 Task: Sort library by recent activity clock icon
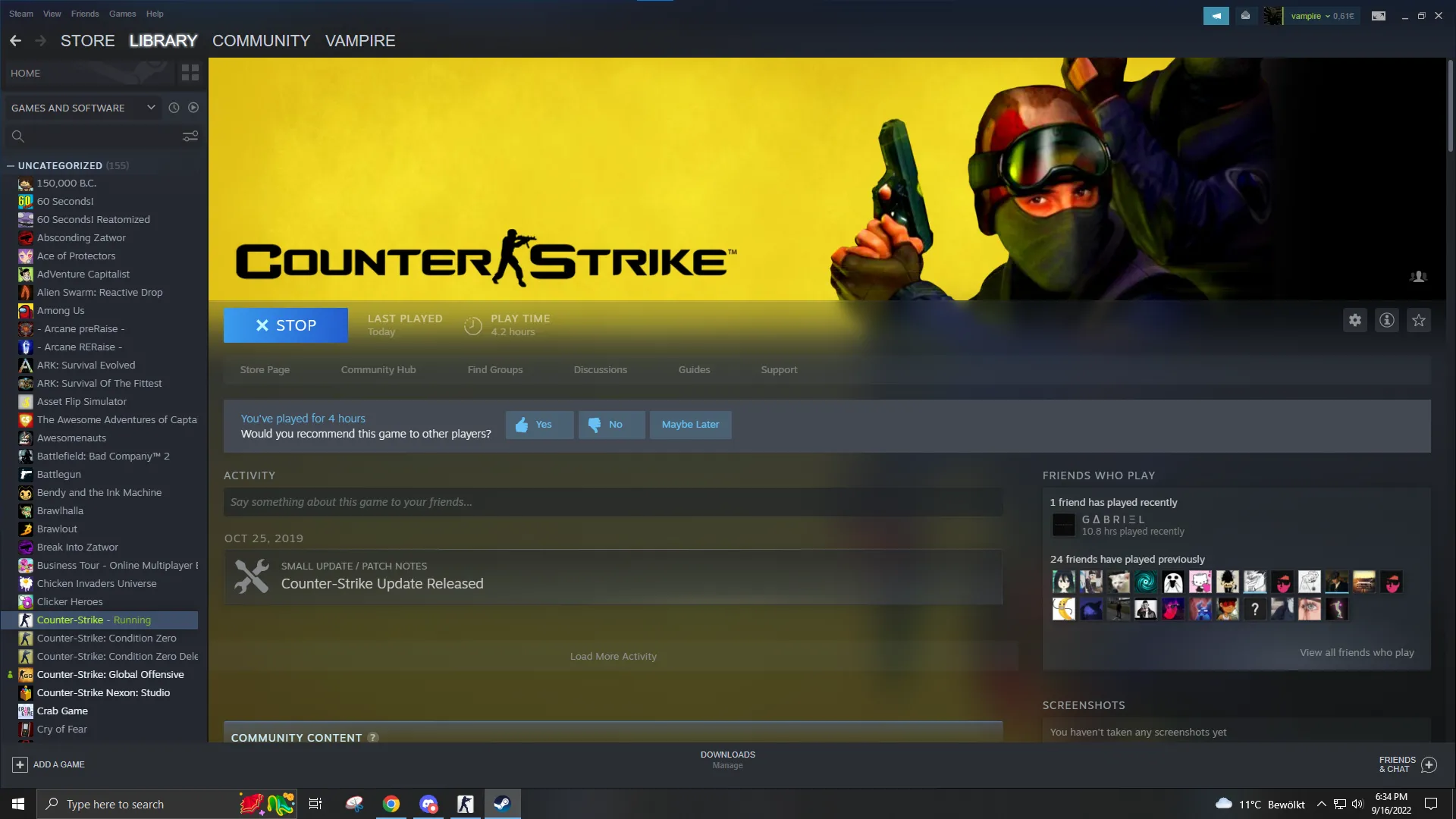point(174,108)
